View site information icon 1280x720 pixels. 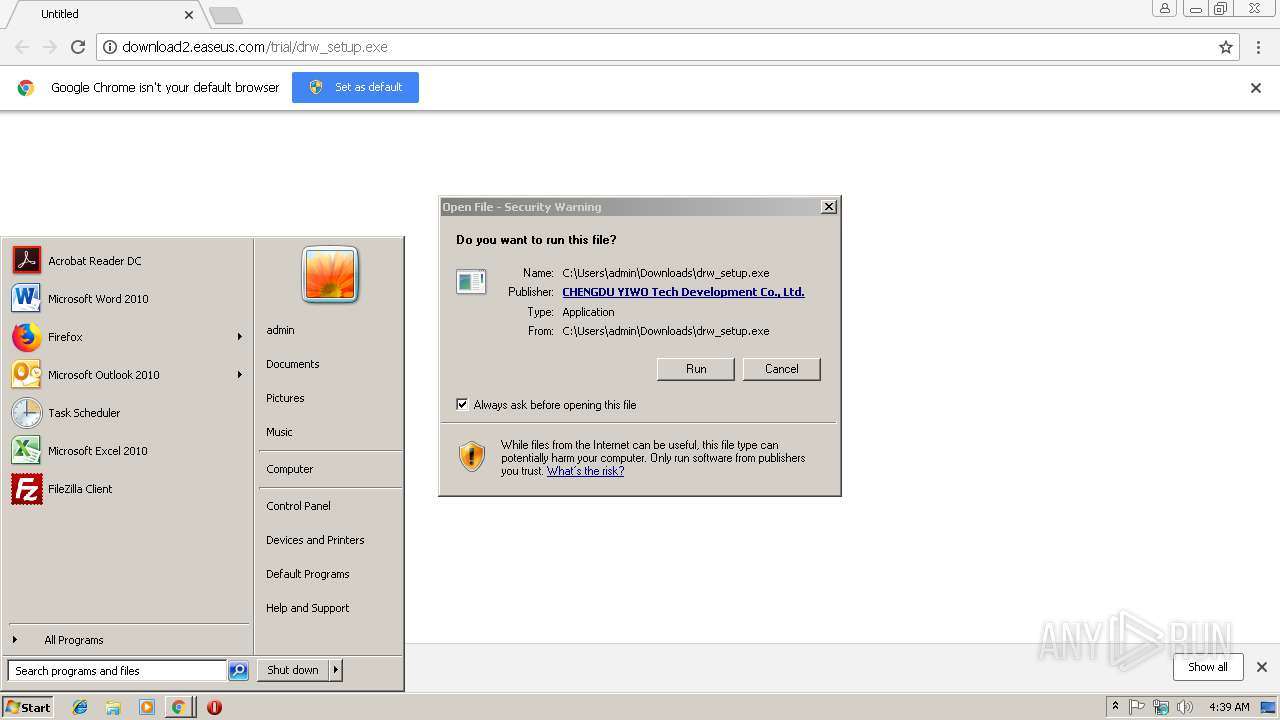tap(110, 47)
